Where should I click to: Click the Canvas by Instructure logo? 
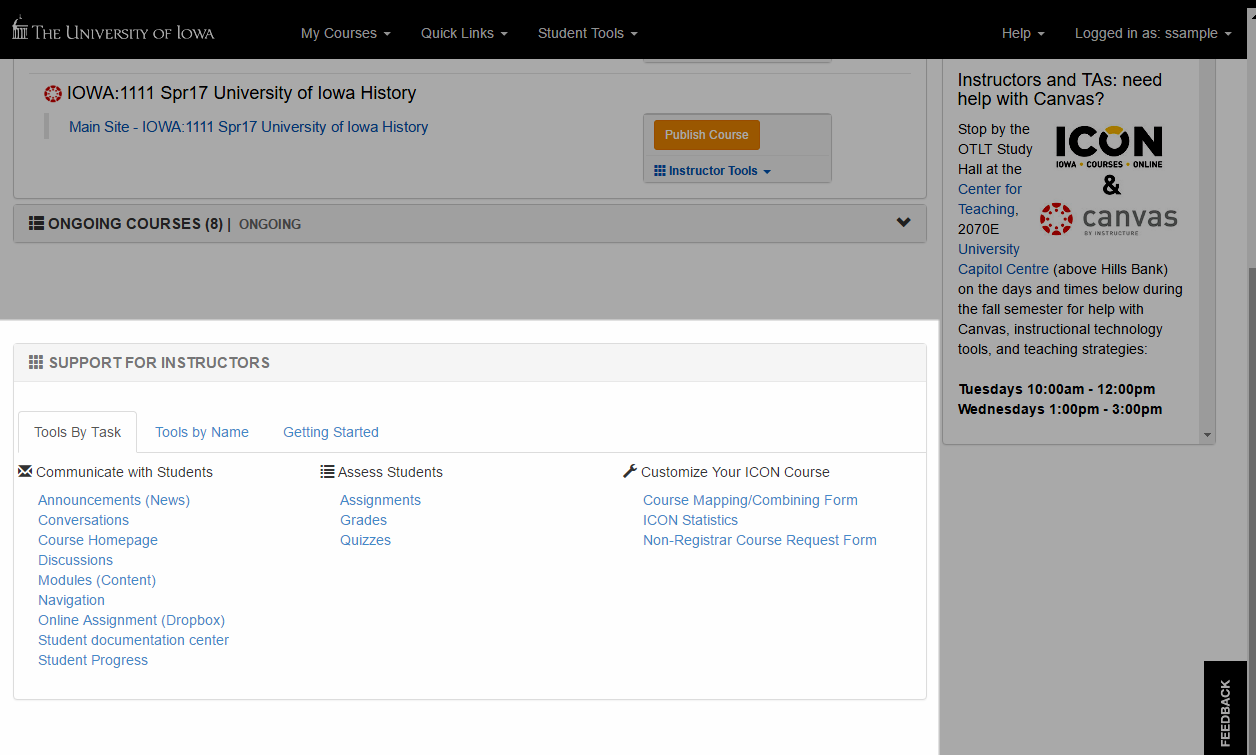(1108, 218)
